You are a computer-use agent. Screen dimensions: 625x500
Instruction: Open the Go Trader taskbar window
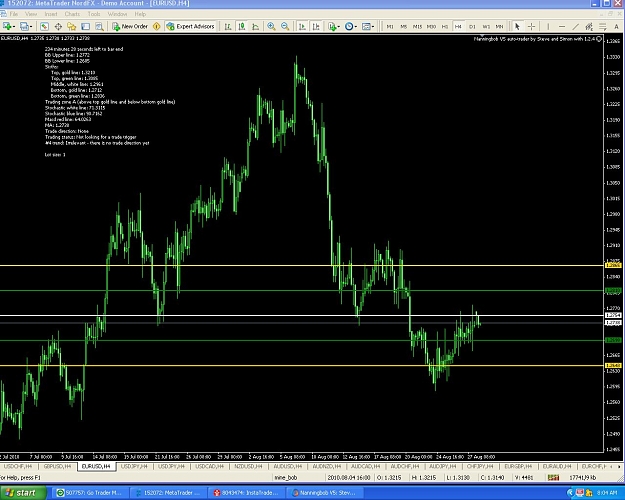click(88, 493)
